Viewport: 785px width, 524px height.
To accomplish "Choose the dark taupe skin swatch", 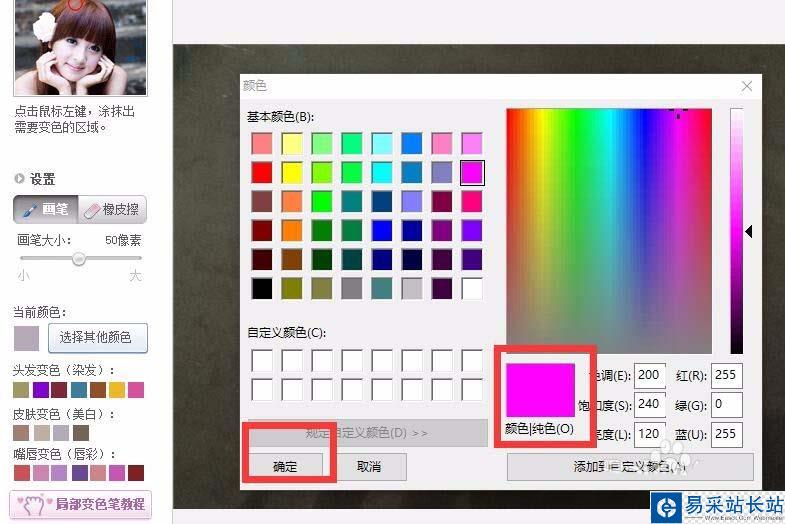I will pyautogui.click(x=81, y=432).
